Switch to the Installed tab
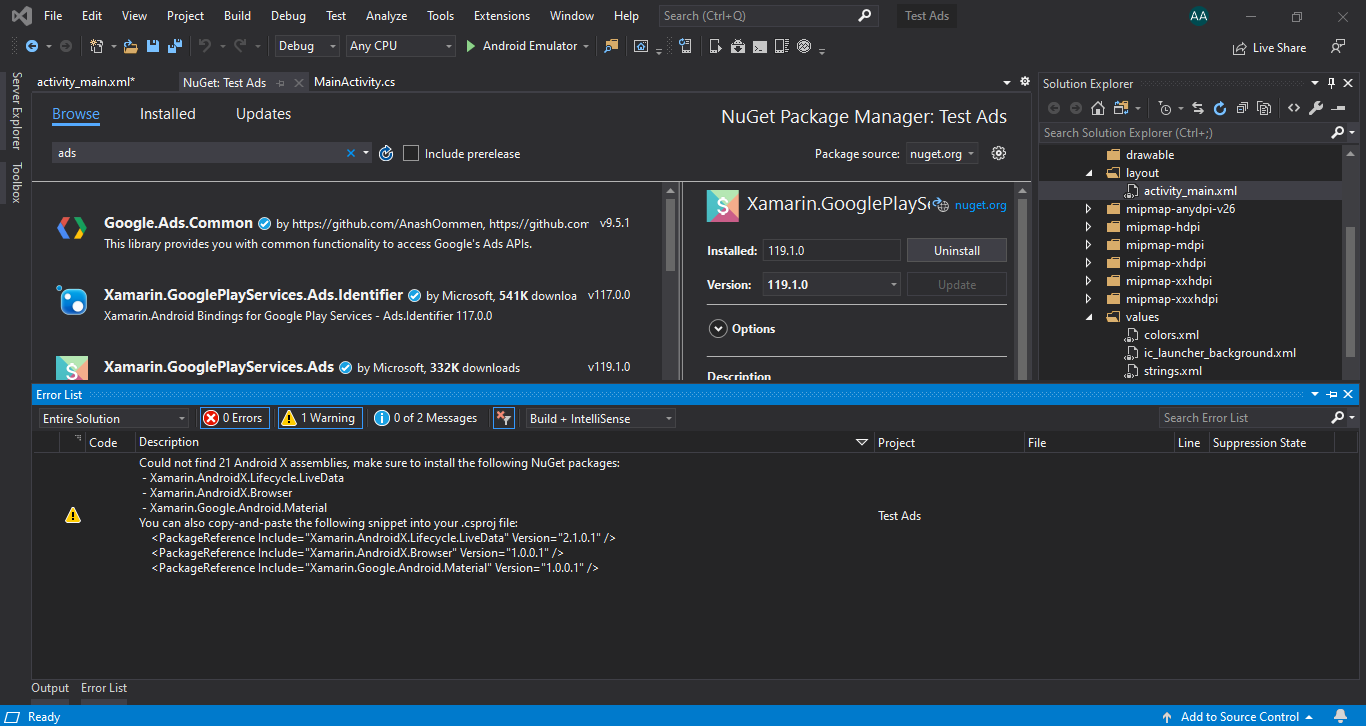This screenshot has width=1366, height=726. 168,114
